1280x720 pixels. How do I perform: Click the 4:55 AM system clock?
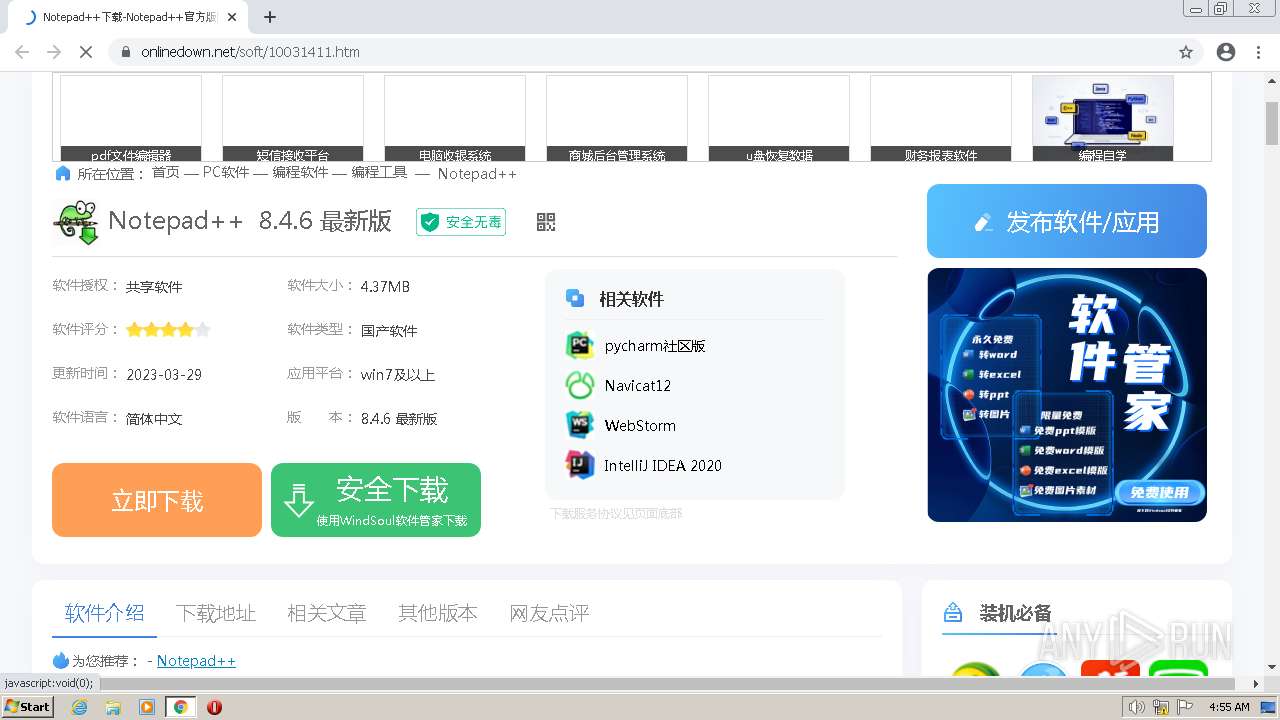pyautogui.click(x=1229, y=707)
